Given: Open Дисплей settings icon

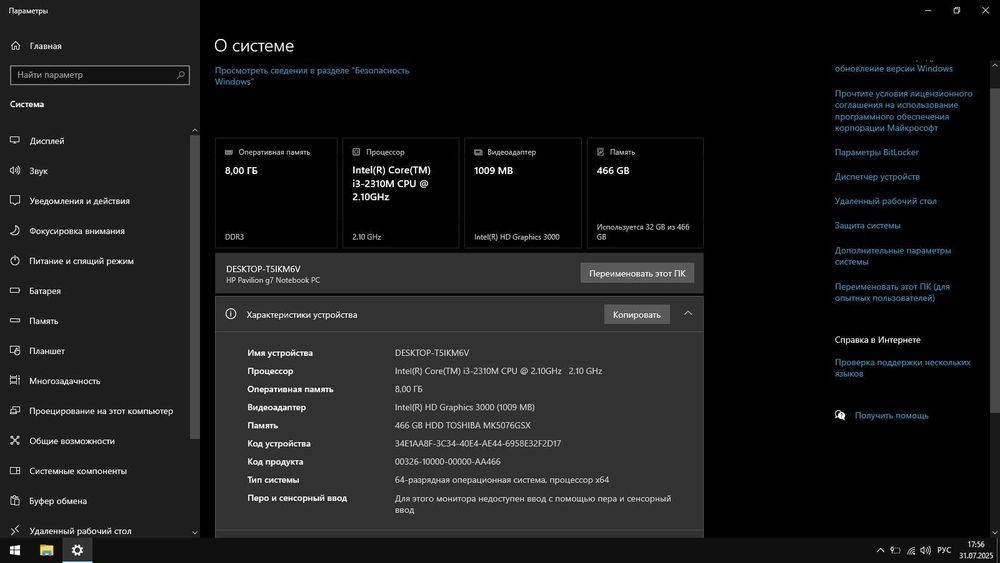Looking at the screenshot, I should pyautogui.click(x=15, y=140).
